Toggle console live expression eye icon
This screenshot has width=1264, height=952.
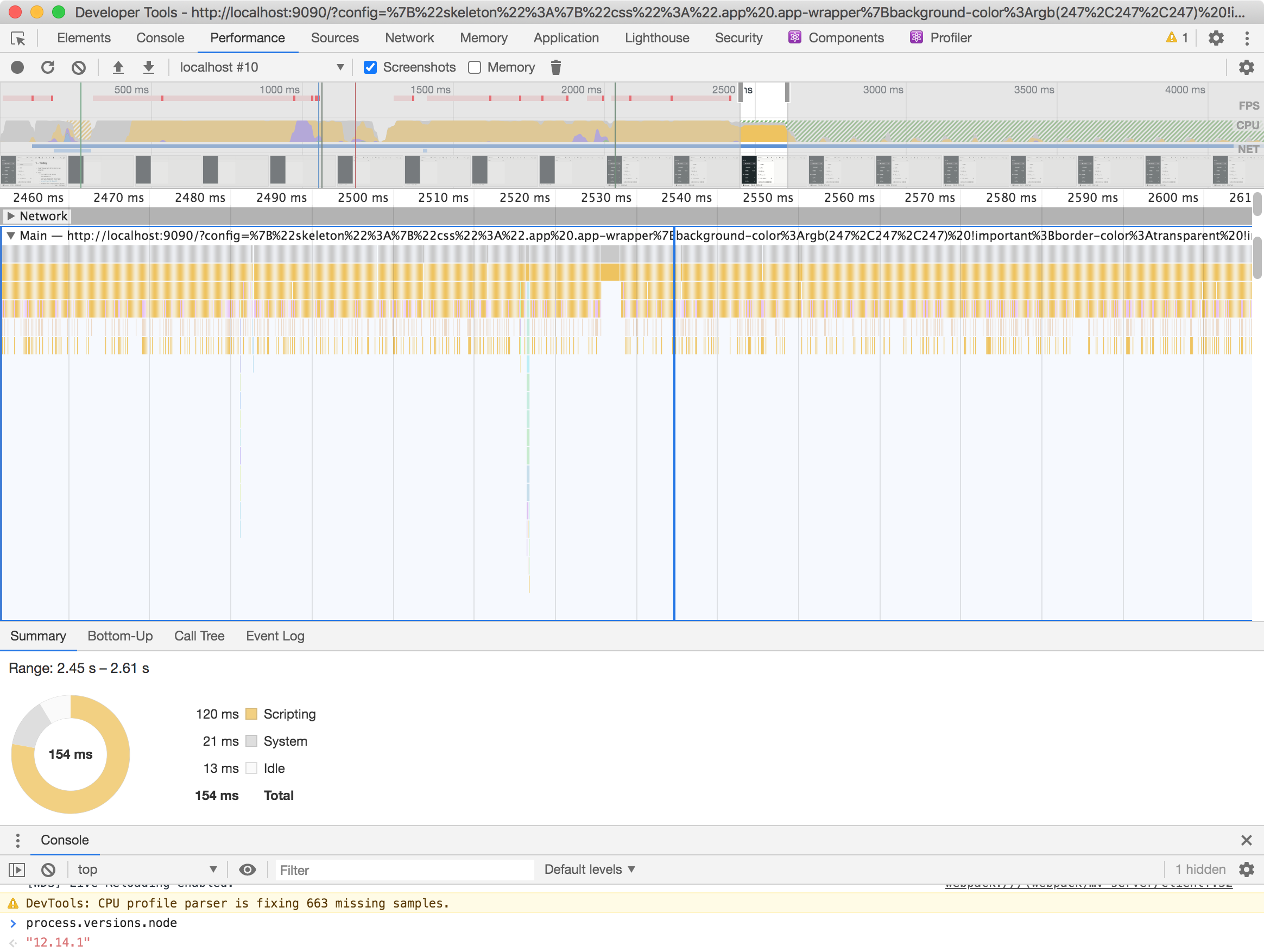click(248, 870)
